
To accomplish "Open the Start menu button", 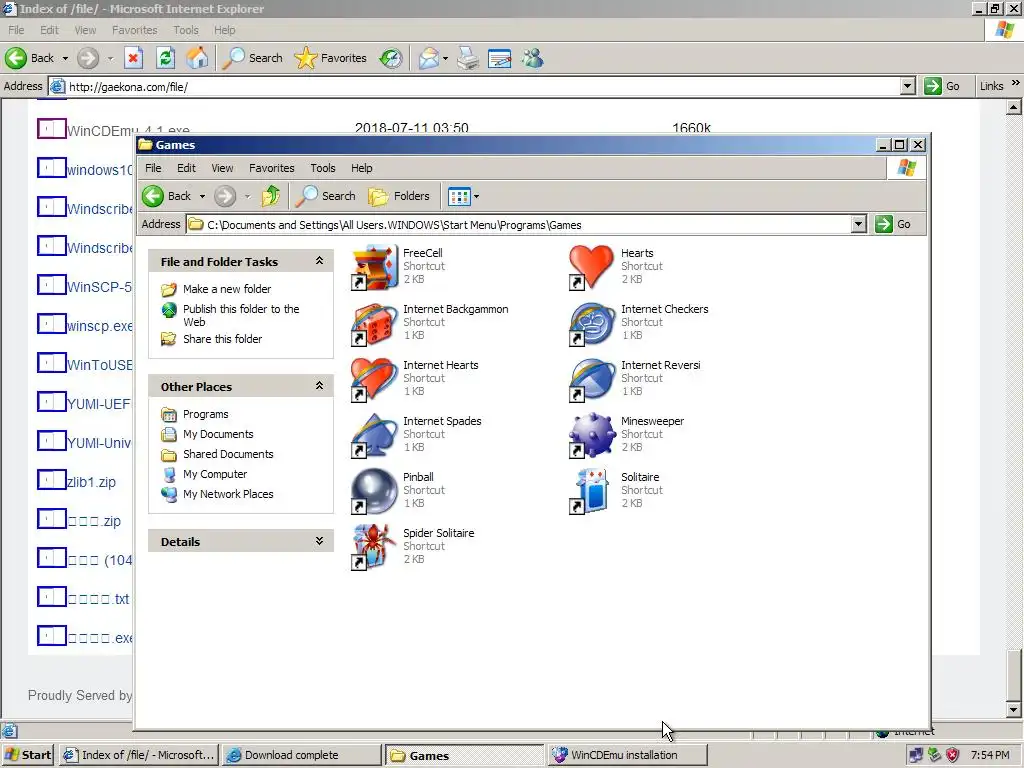I will 28,755.
